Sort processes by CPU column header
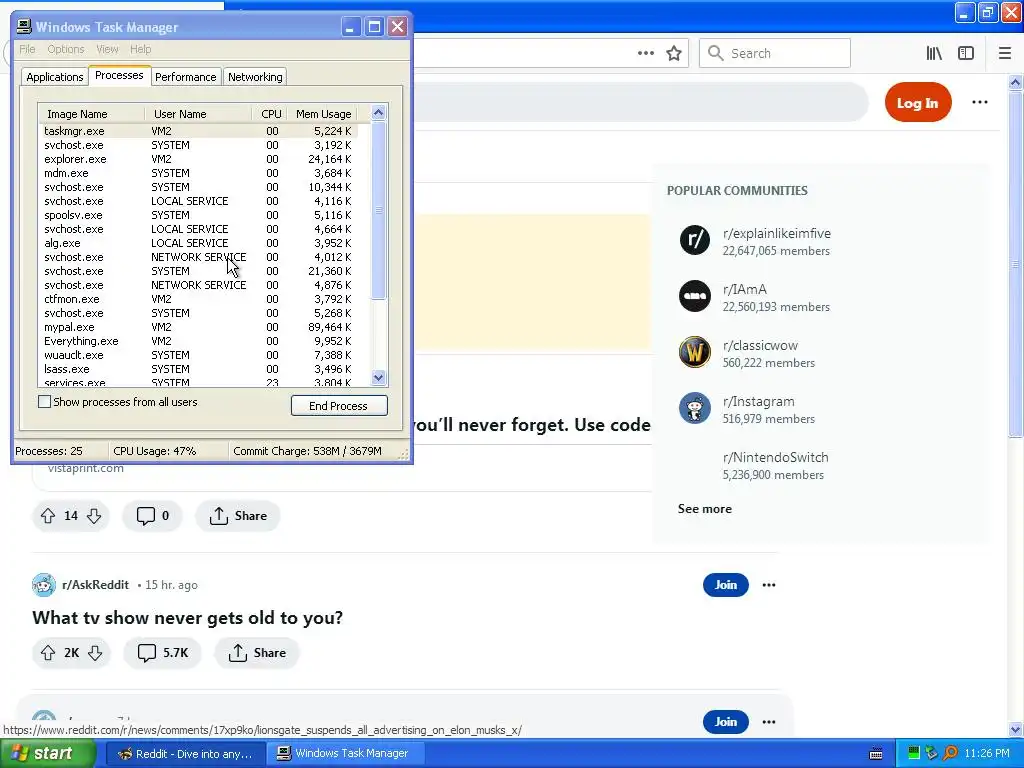The width and height of the screenshot is (1024, 768). coord(270,114)
